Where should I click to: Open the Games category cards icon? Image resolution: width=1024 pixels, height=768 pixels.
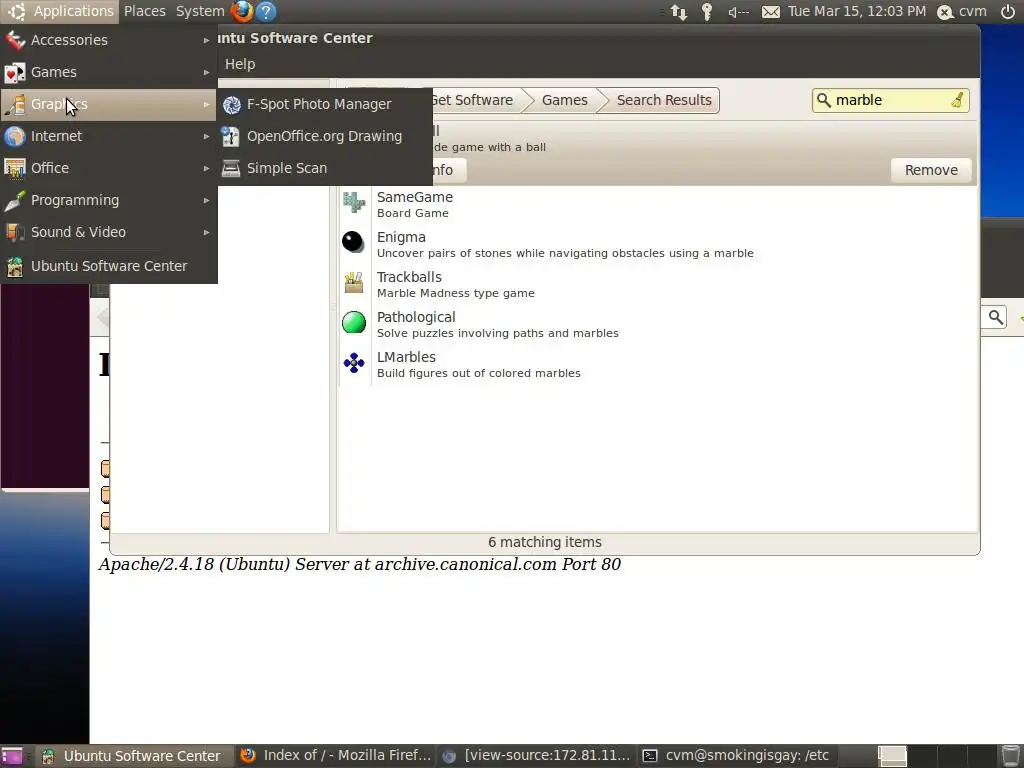coord(14,72)
